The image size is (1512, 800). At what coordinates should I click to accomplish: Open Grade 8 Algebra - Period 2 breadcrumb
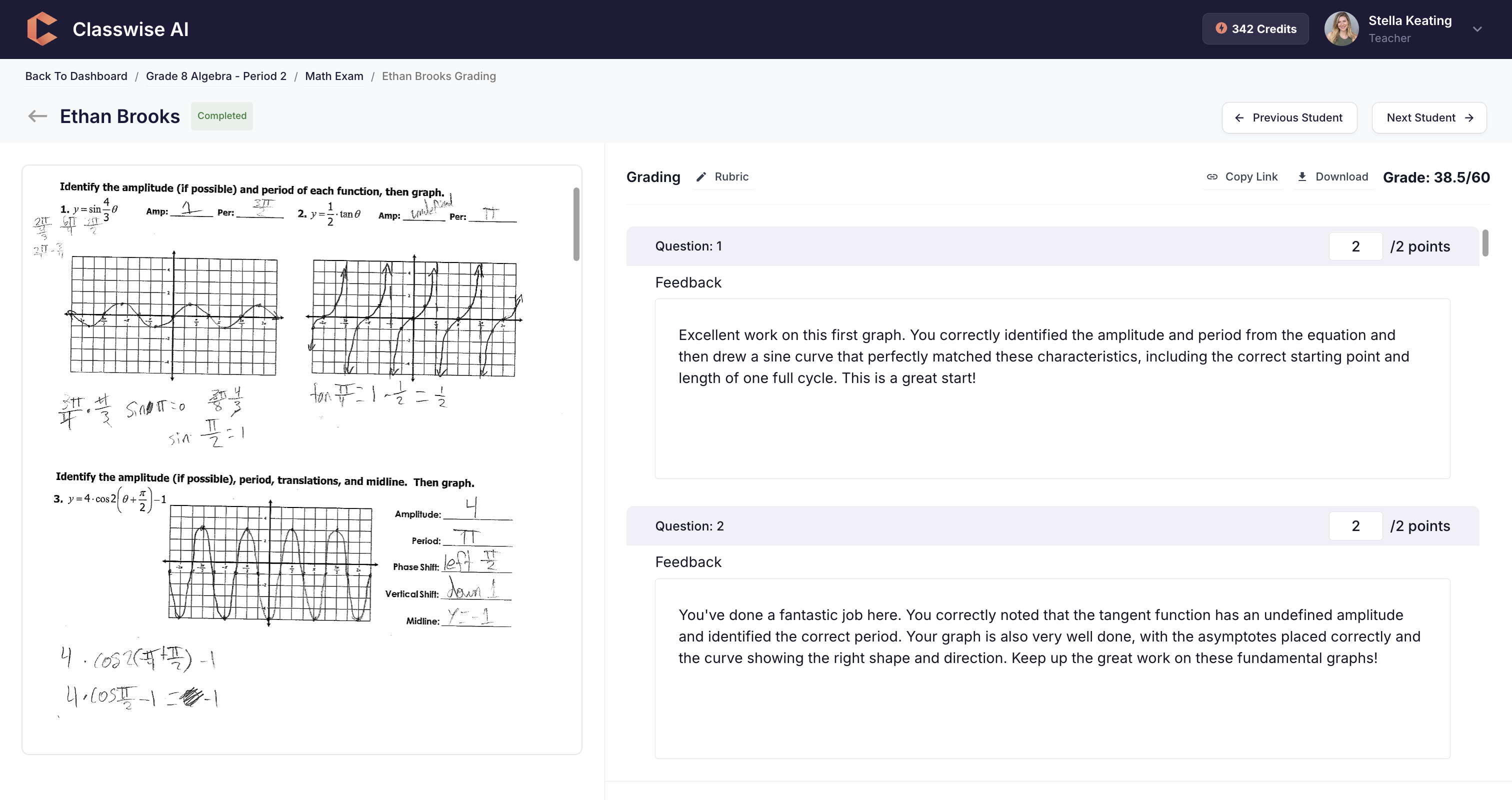coord(216,76)
